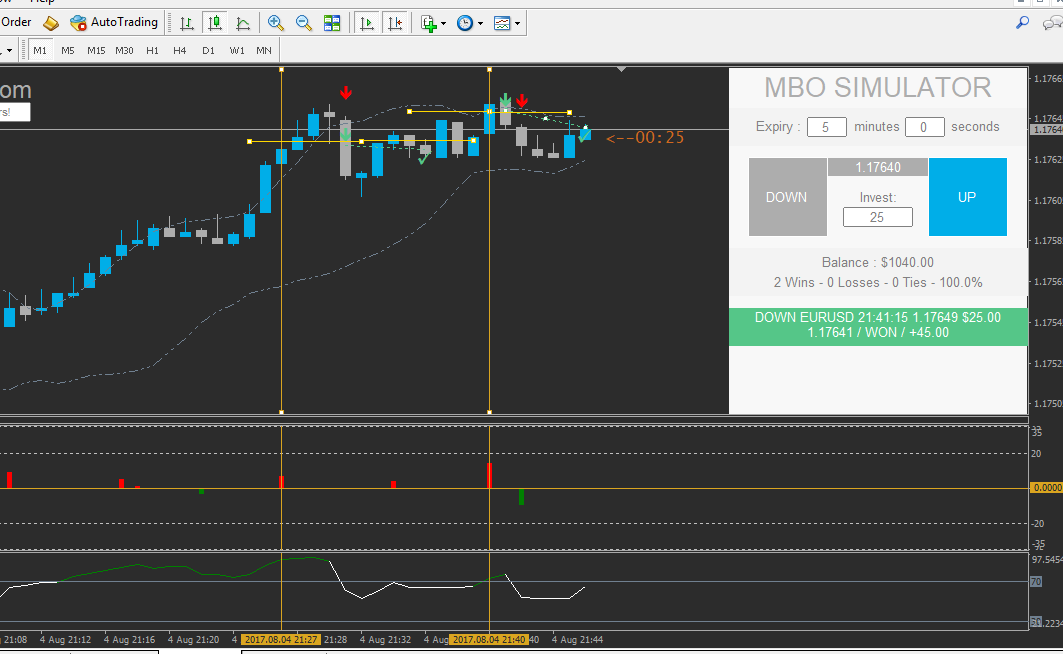Click the Expiry minutes input field
The width and height of the screenshot is (1063, 654).
tap(826, 127)
